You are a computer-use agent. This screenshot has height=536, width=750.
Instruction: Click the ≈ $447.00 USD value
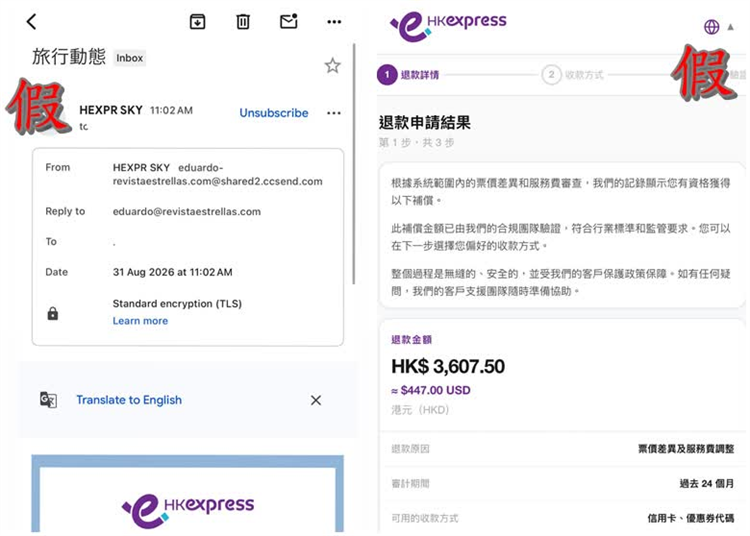pos(431,390)
